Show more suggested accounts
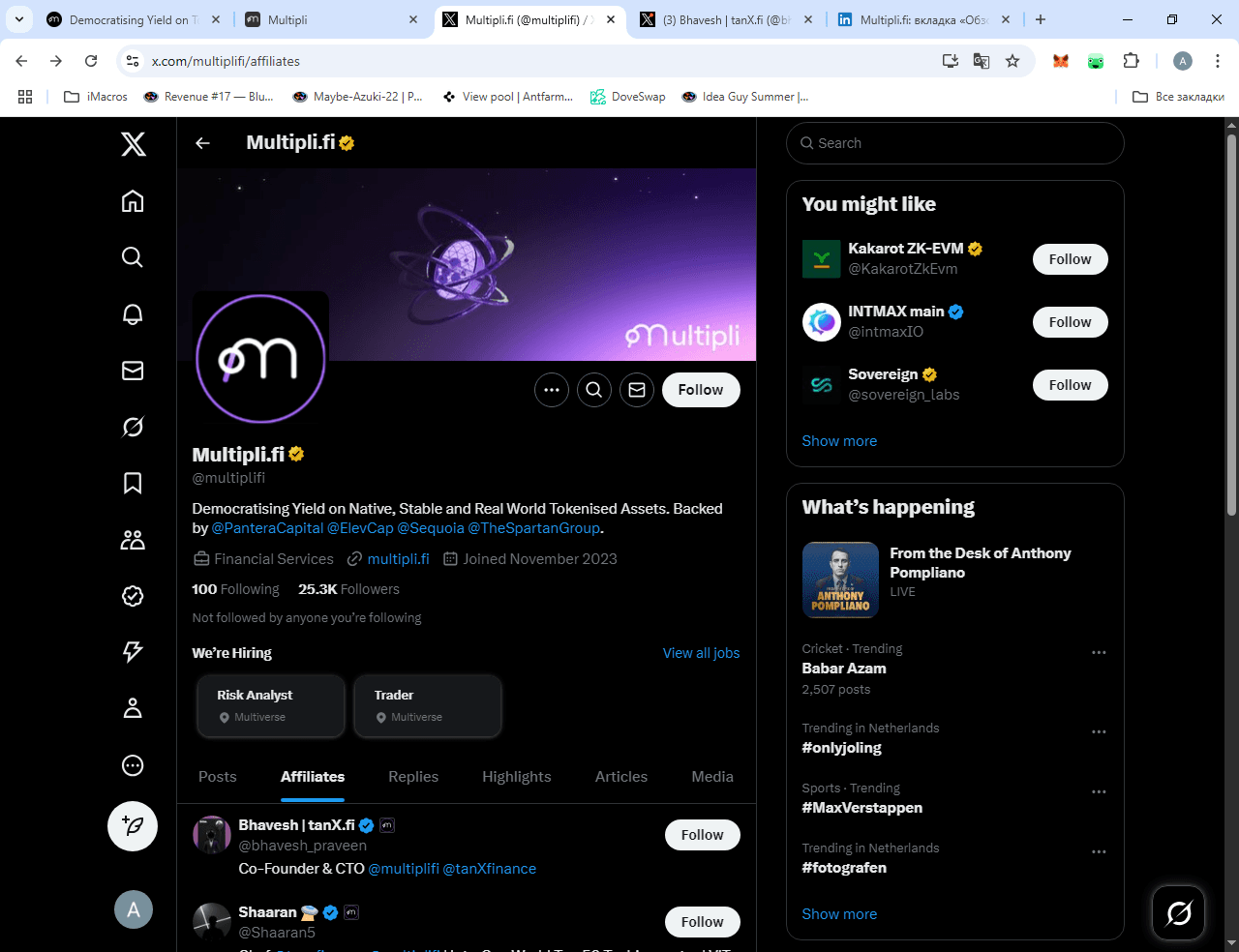 pos(839,441)
